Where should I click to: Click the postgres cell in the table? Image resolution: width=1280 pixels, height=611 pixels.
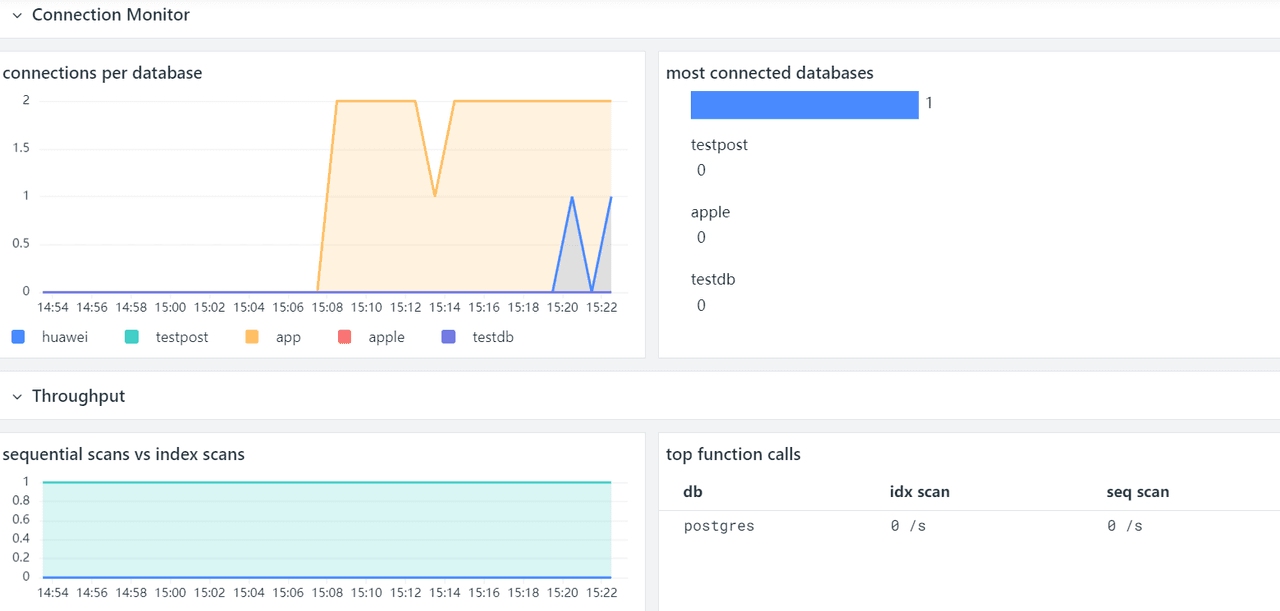[x=718, y=526]
